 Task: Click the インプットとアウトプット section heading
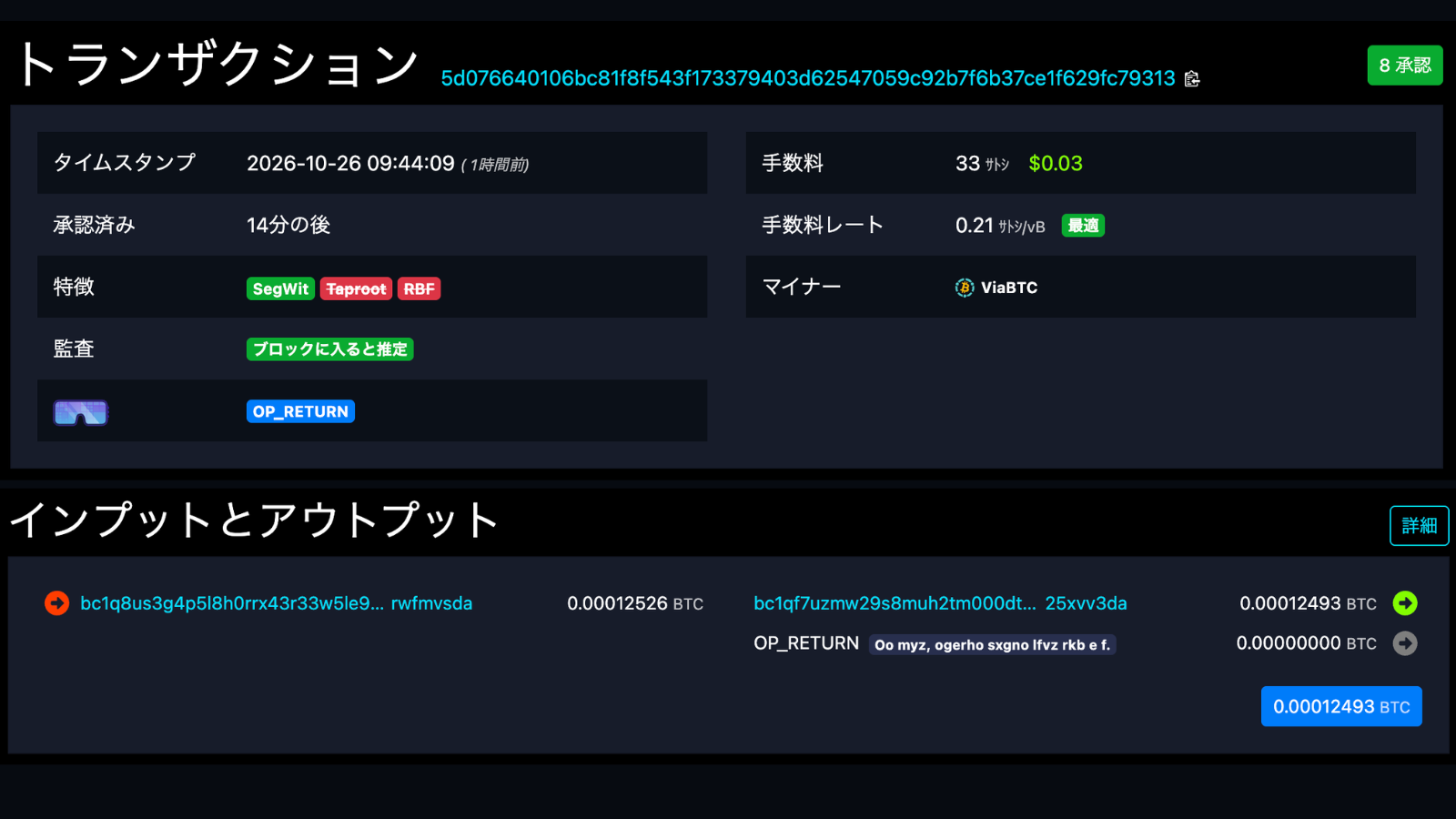255,521
